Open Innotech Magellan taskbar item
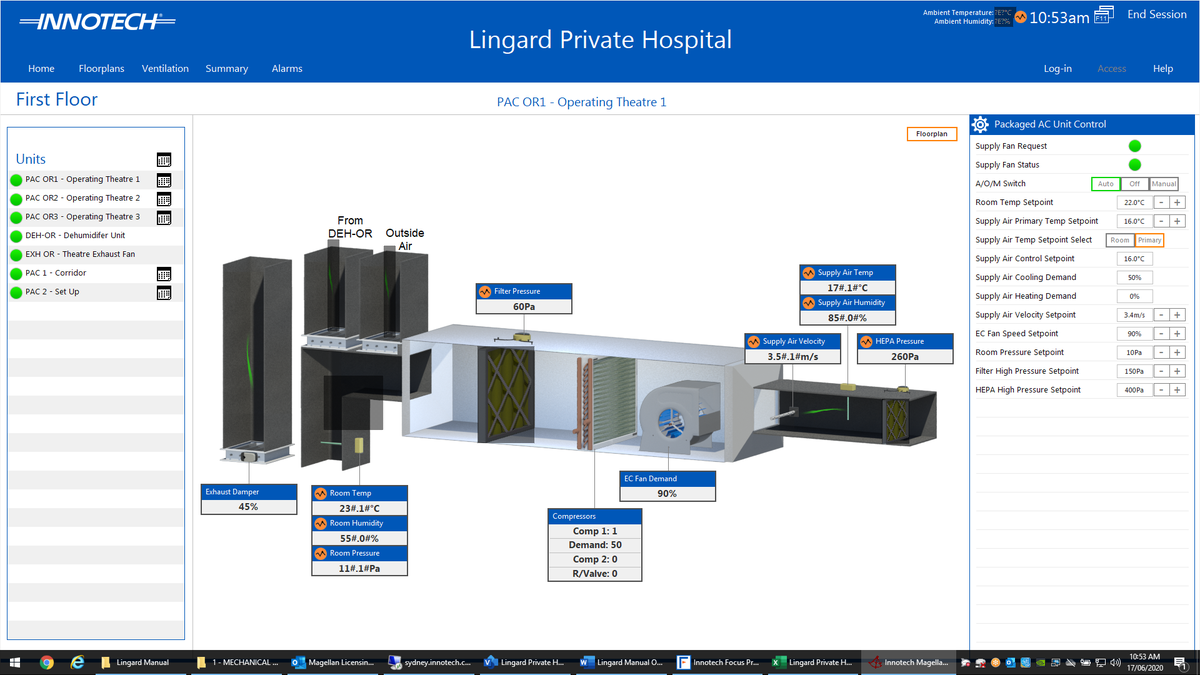 pos(910,662)
